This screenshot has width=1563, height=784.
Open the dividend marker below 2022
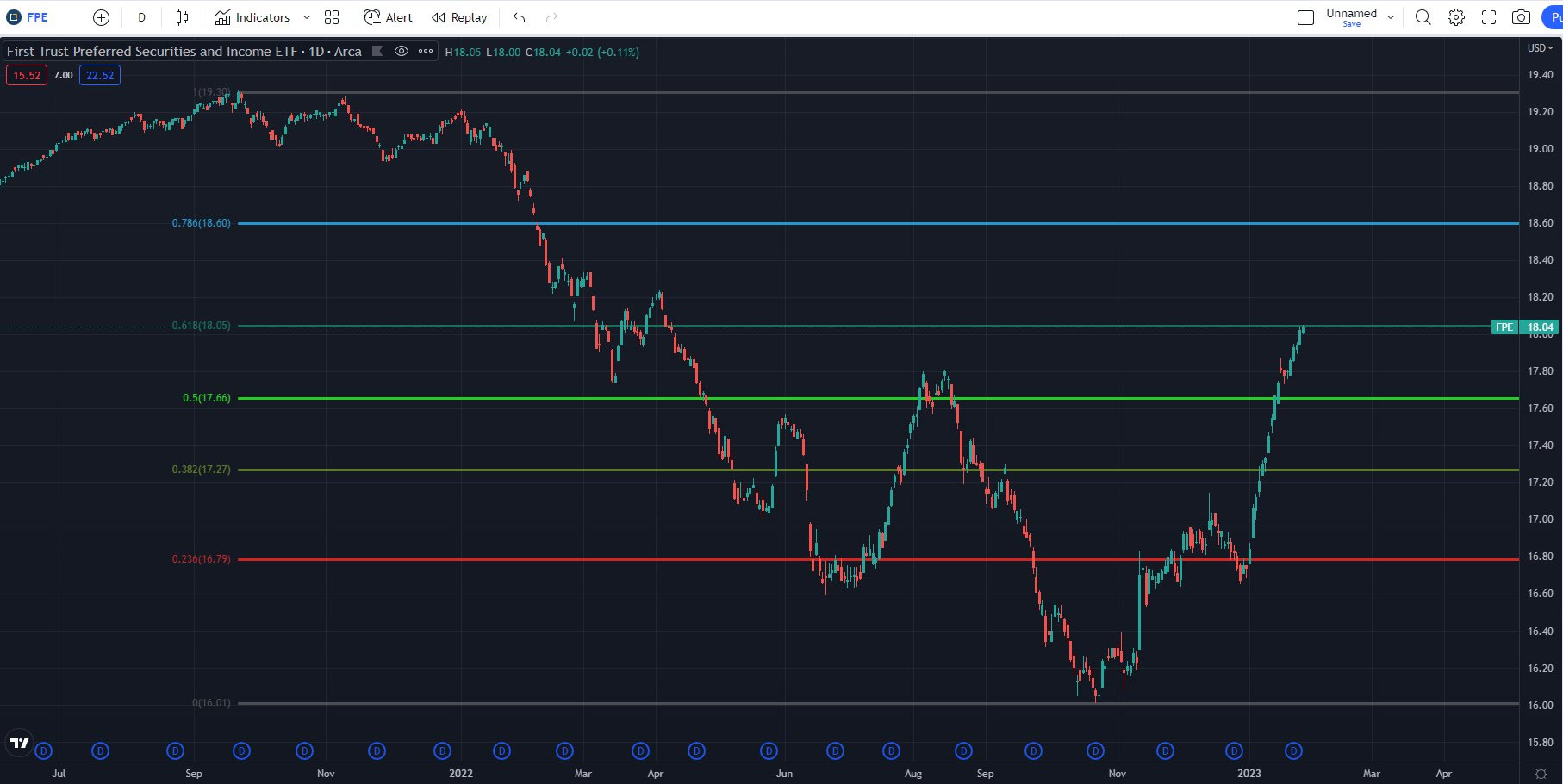[x=442, y=751]
